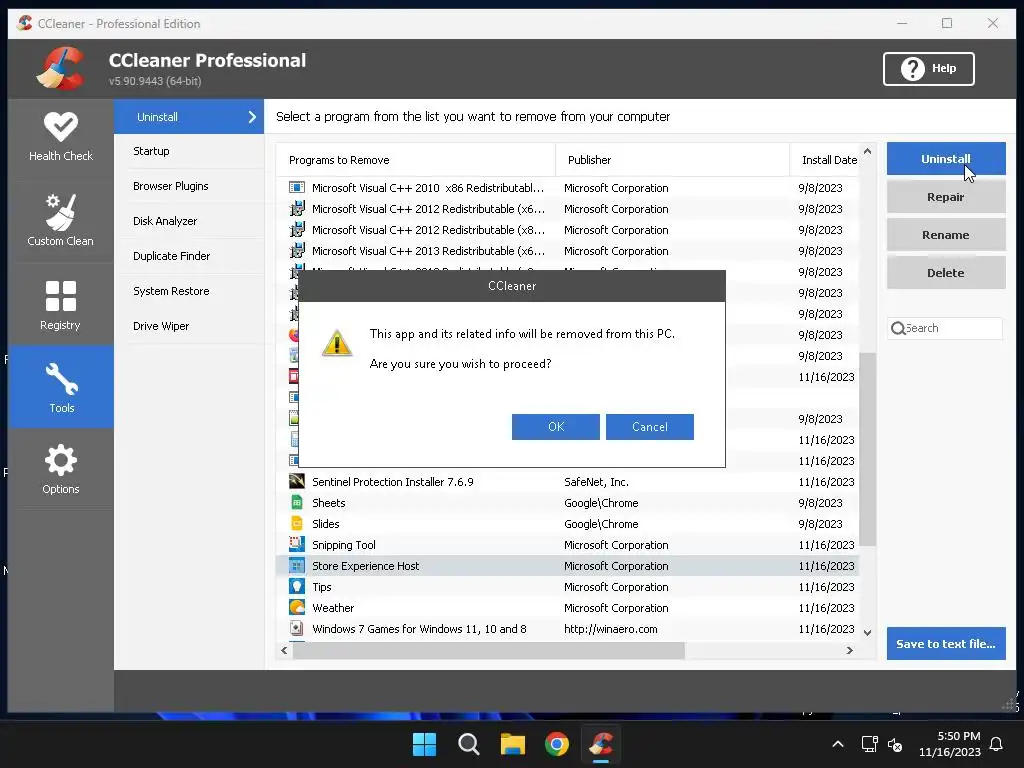Click the network tray icon
The width and height of the screenshot is (1024, 768).
pyautogui.click(x=869, y=744)
